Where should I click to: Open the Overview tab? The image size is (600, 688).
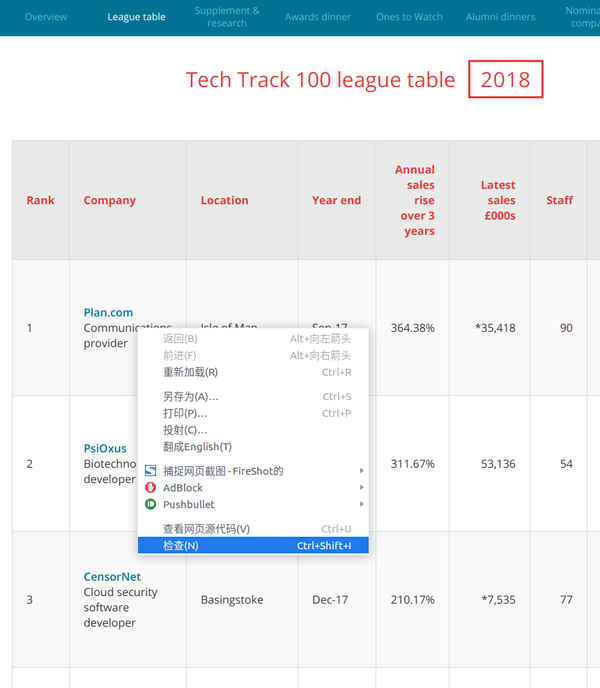[46, 17]
